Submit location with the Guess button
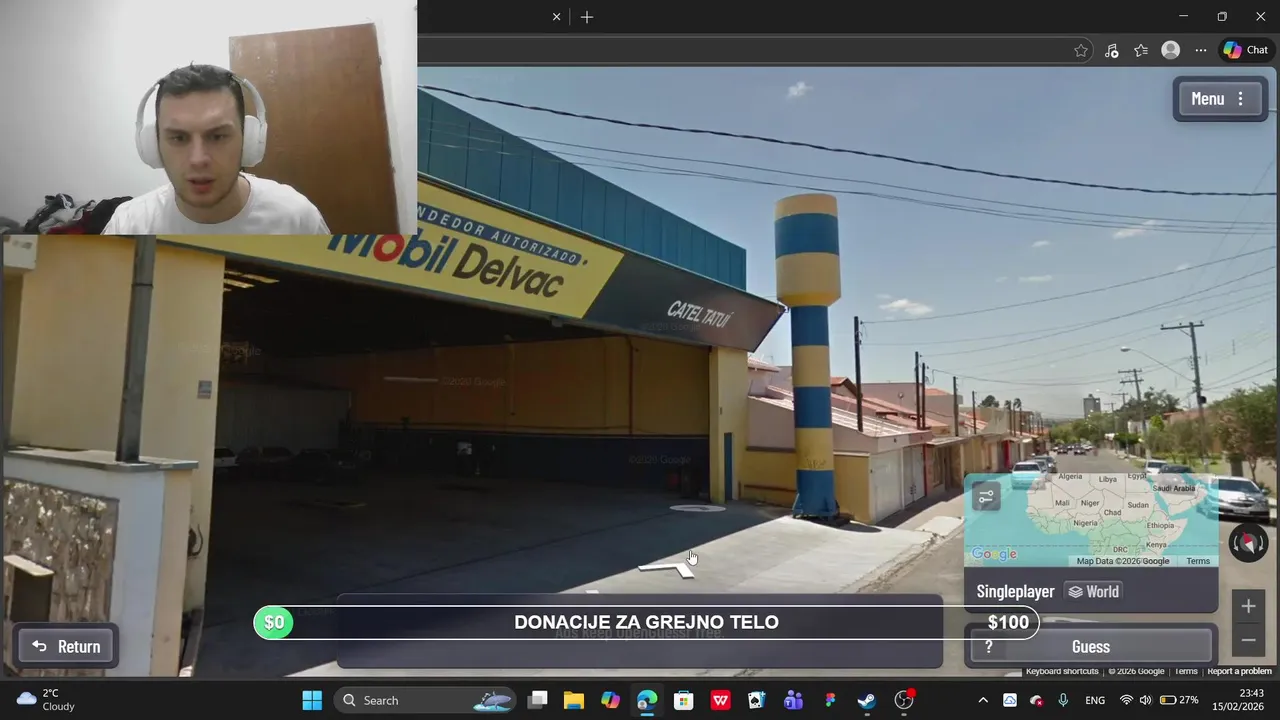This screenshot has width=1280, height=720. point(1091,646)
